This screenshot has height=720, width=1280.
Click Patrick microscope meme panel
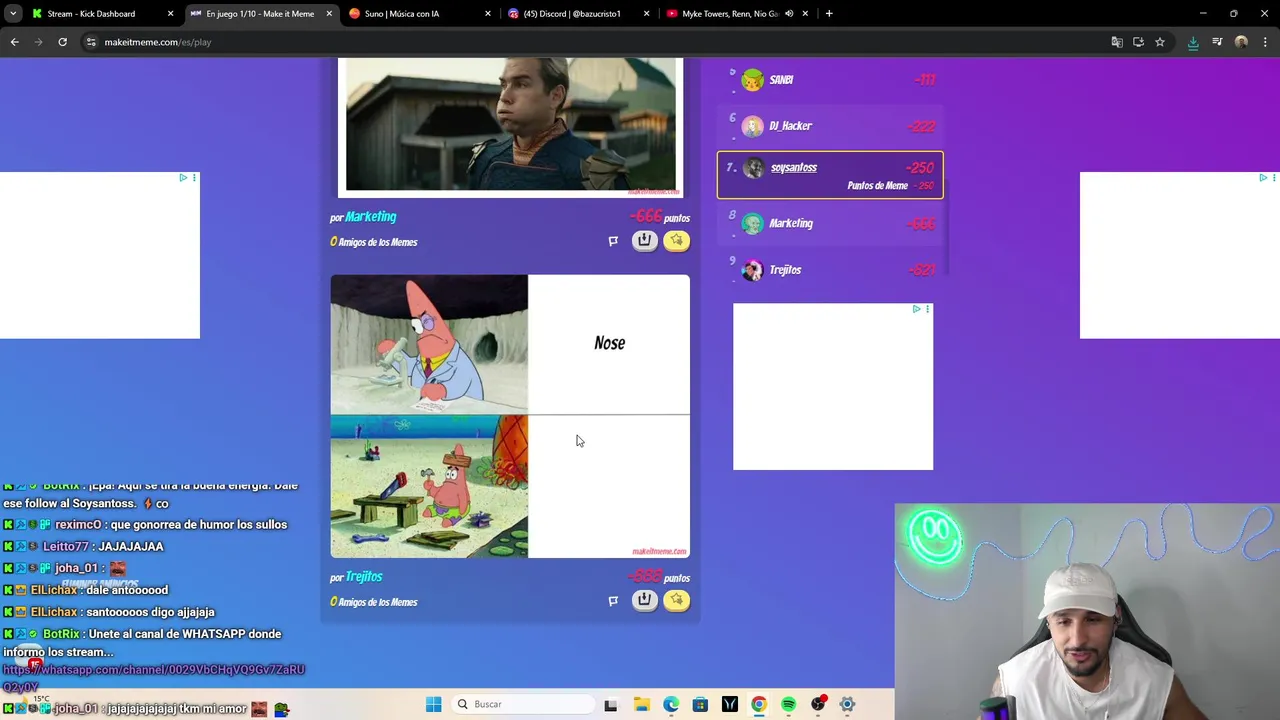[x=429, y=344]
